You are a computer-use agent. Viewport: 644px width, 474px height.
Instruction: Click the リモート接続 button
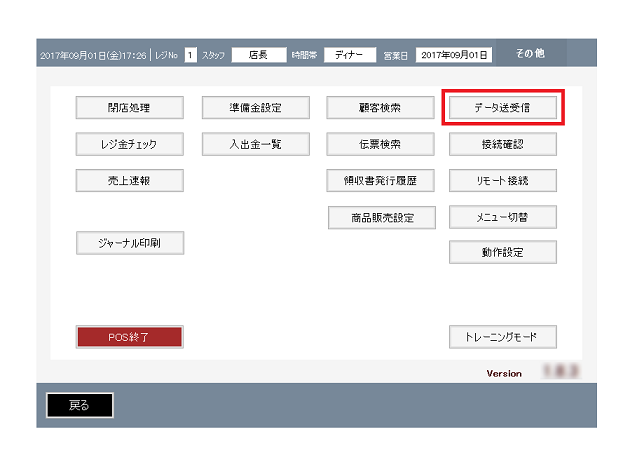pos(503,180)
